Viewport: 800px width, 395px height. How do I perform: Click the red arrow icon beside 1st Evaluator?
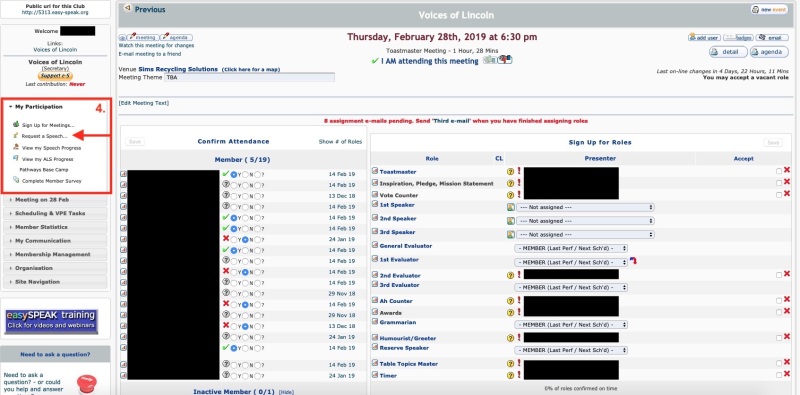(634, 261)
